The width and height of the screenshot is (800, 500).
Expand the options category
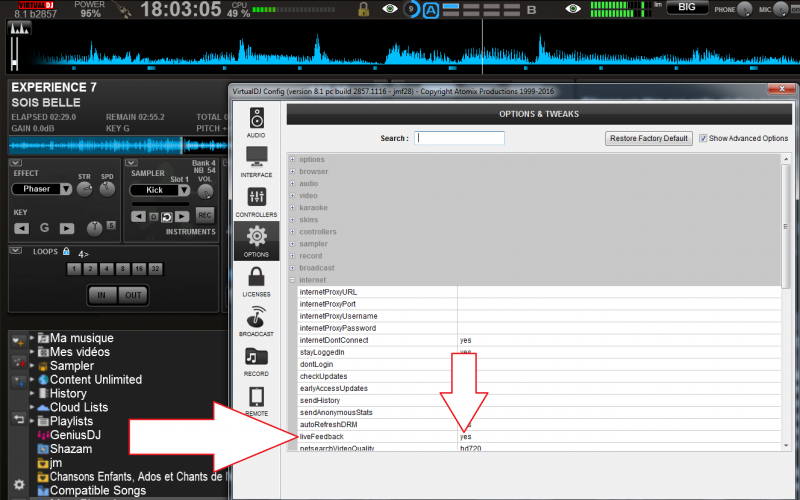pos(292,159)
